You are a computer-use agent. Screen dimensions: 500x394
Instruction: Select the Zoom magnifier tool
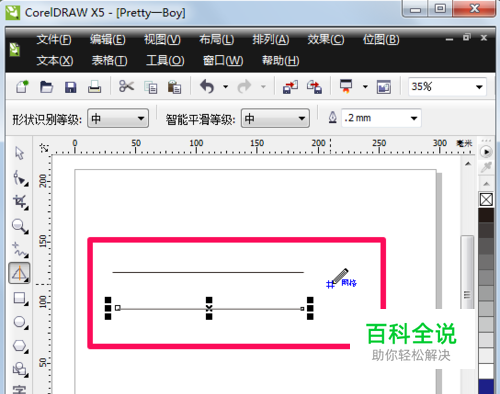point(20,226)
